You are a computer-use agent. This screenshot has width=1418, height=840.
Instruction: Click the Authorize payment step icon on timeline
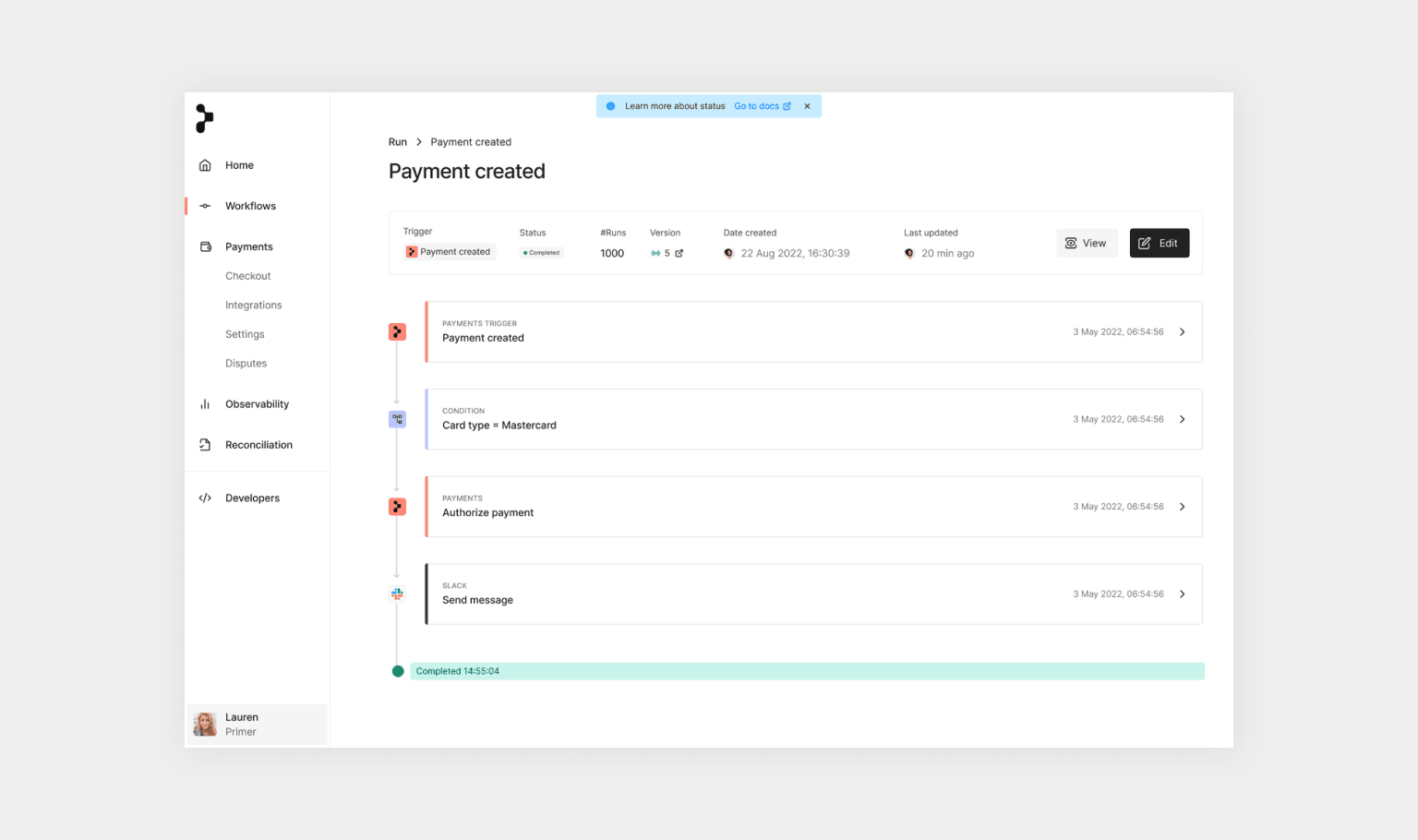(x=397, y=507)
